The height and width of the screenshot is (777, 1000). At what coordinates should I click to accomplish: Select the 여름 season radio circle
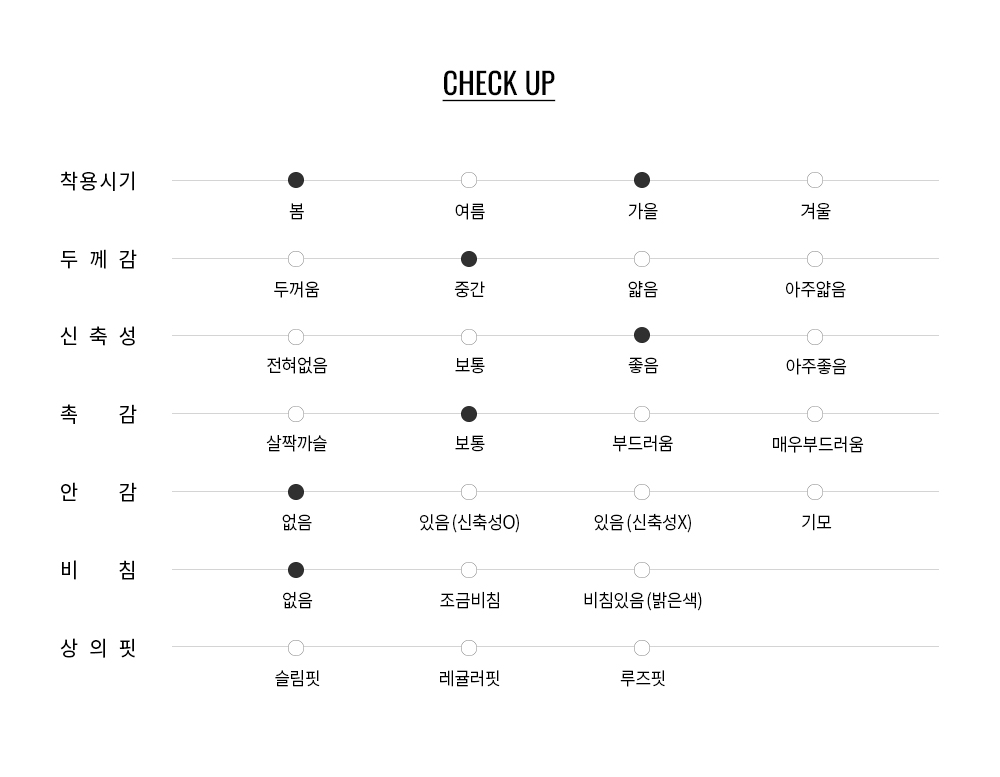(469, 180)
